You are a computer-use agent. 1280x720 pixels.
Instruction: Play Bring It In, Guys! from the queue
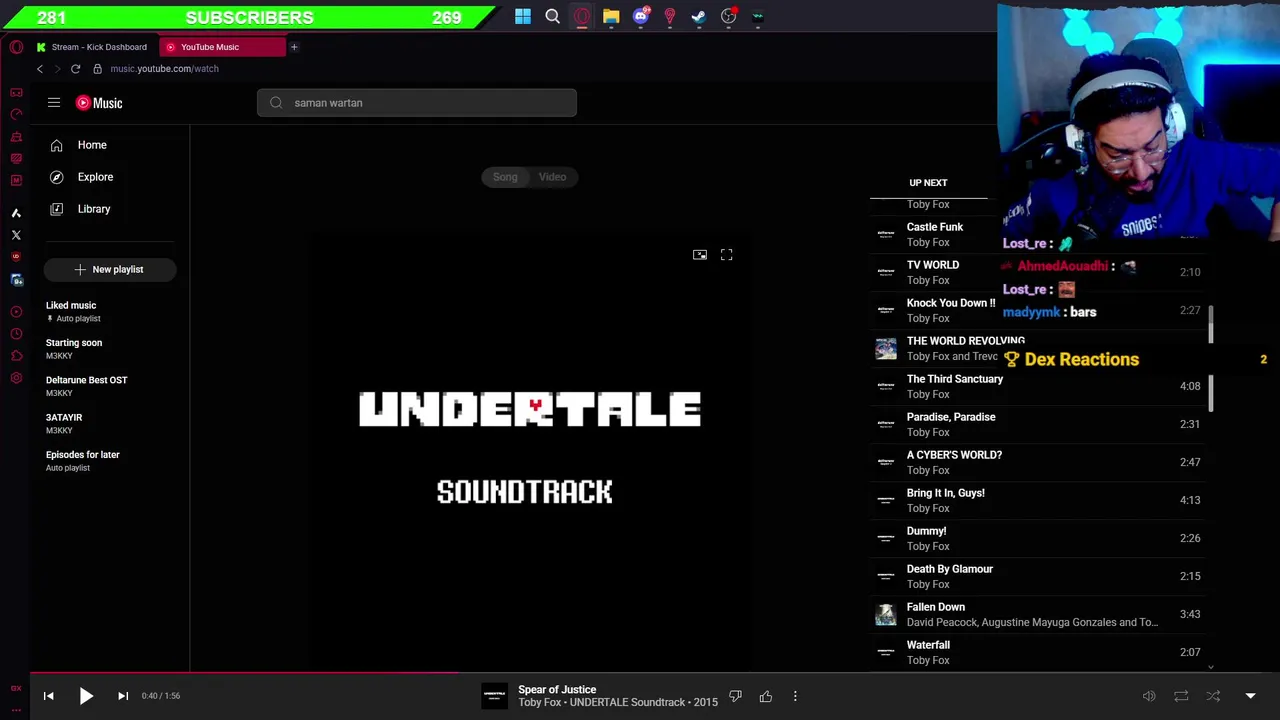1038,500
